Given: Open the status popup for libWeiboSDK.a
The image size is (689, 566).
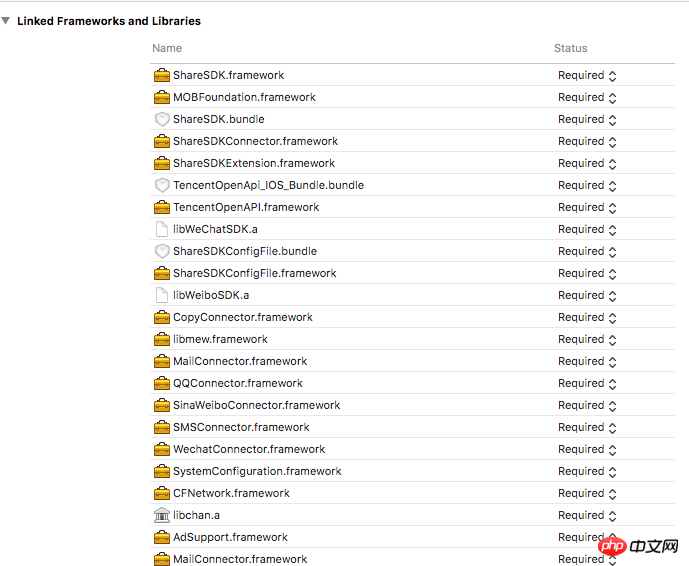Looking at the screenshot, I should pos(587,295).
